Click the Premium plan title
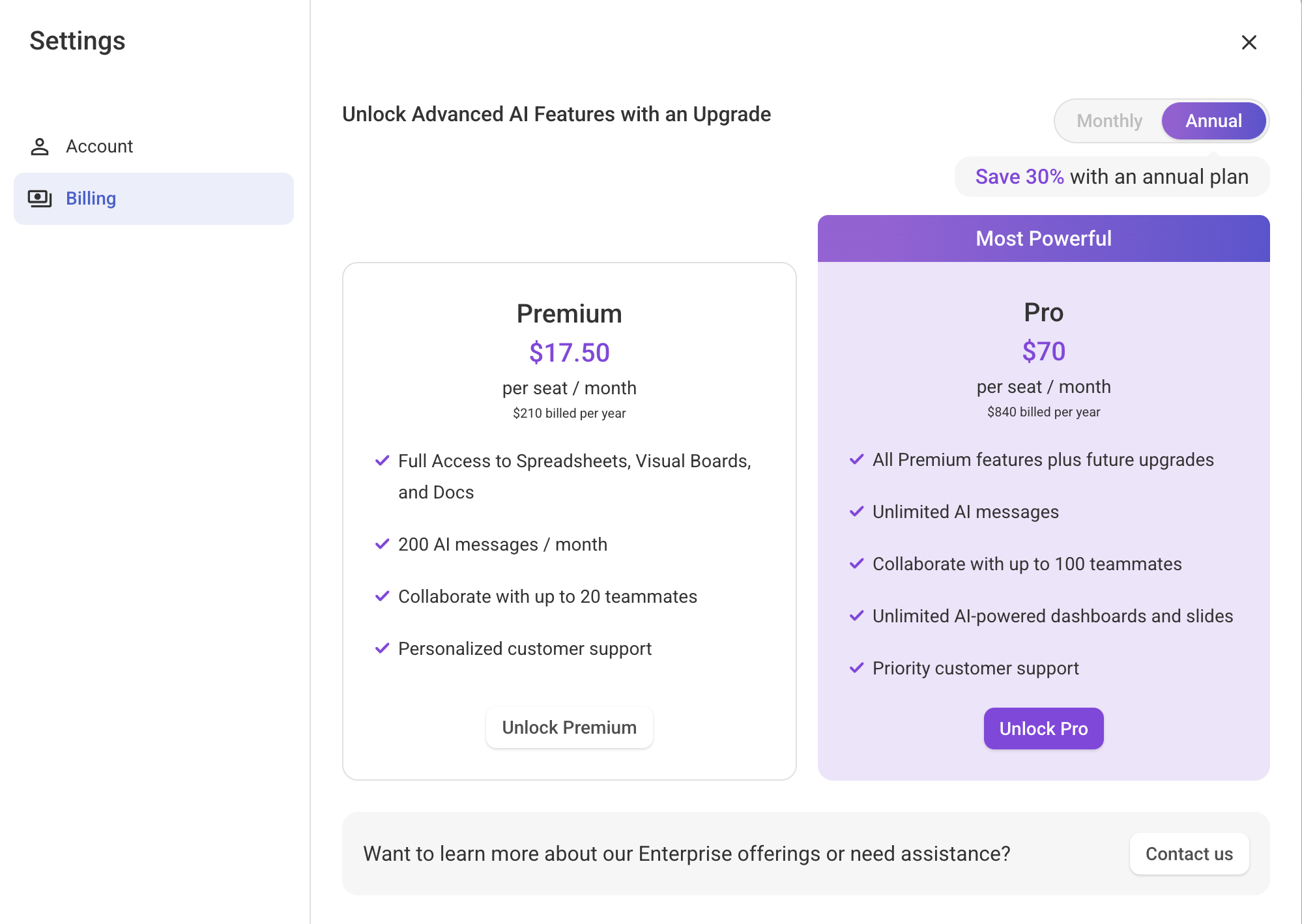Image resolution: width=1302 pixels, height=924 pixels. tap(569, 313)
